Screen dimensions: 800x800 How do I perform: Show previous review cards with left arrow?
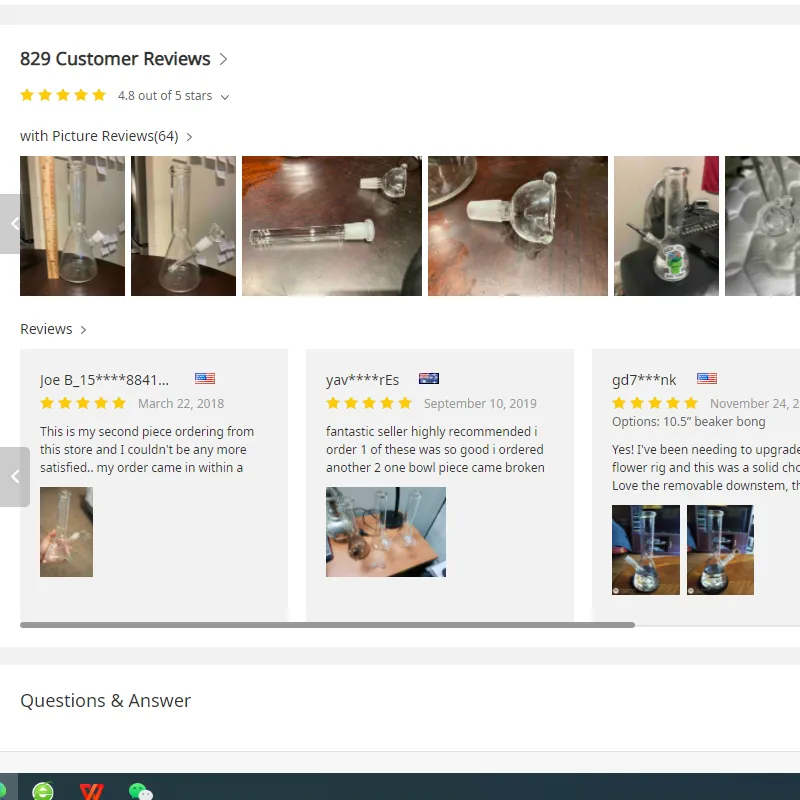click(x=15, y=477)
